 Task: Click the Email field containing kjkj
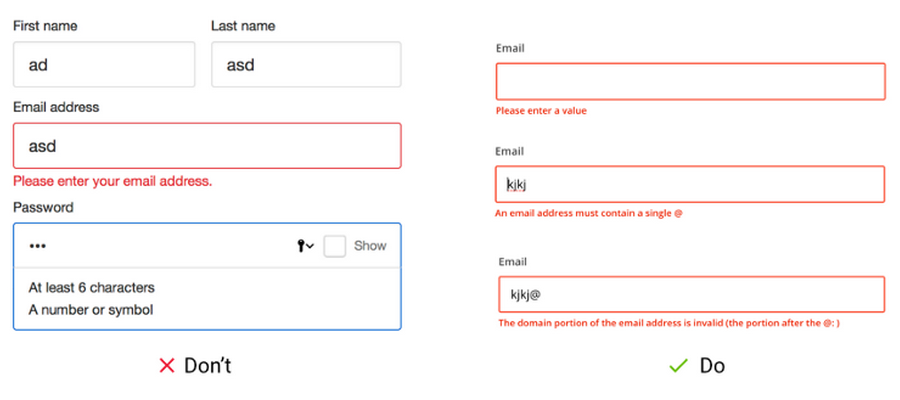pyautogui.click(x=690, y=184)
